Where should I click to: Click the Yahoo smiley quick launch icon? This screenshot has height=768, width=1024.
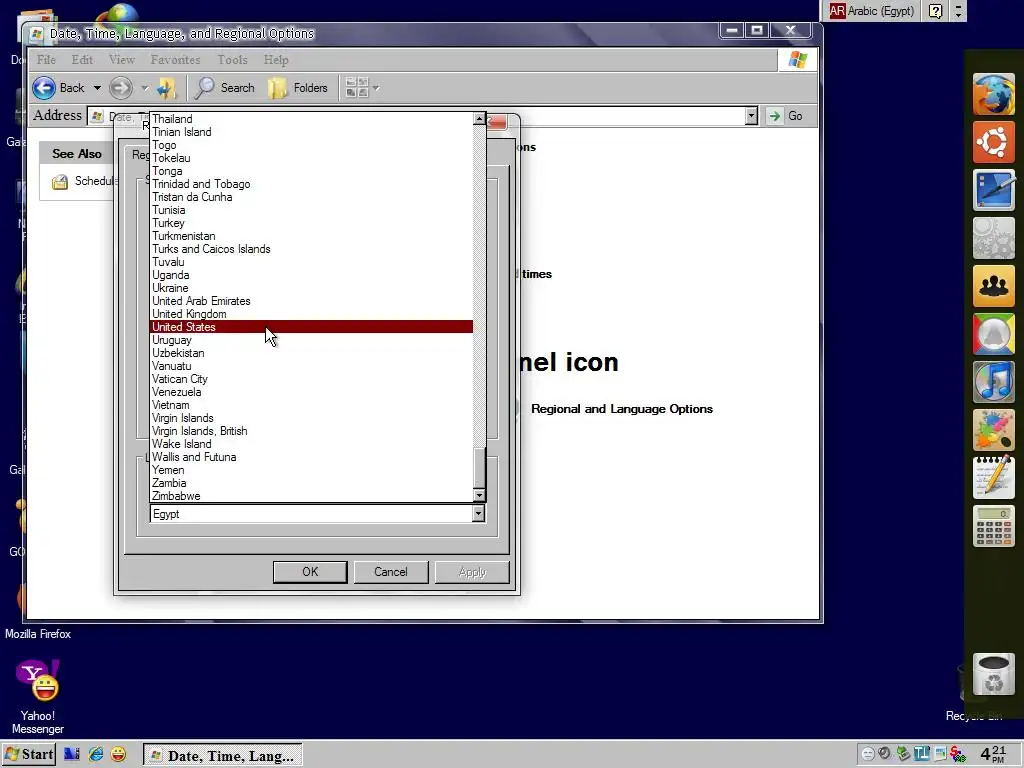(x=118, y=754)
